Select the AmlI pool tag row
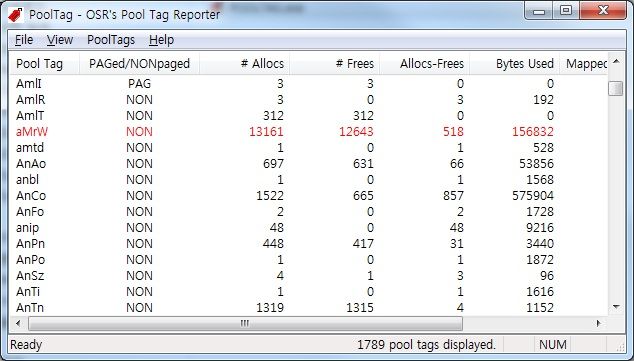The image size is (634, 361). pos(309,84)
